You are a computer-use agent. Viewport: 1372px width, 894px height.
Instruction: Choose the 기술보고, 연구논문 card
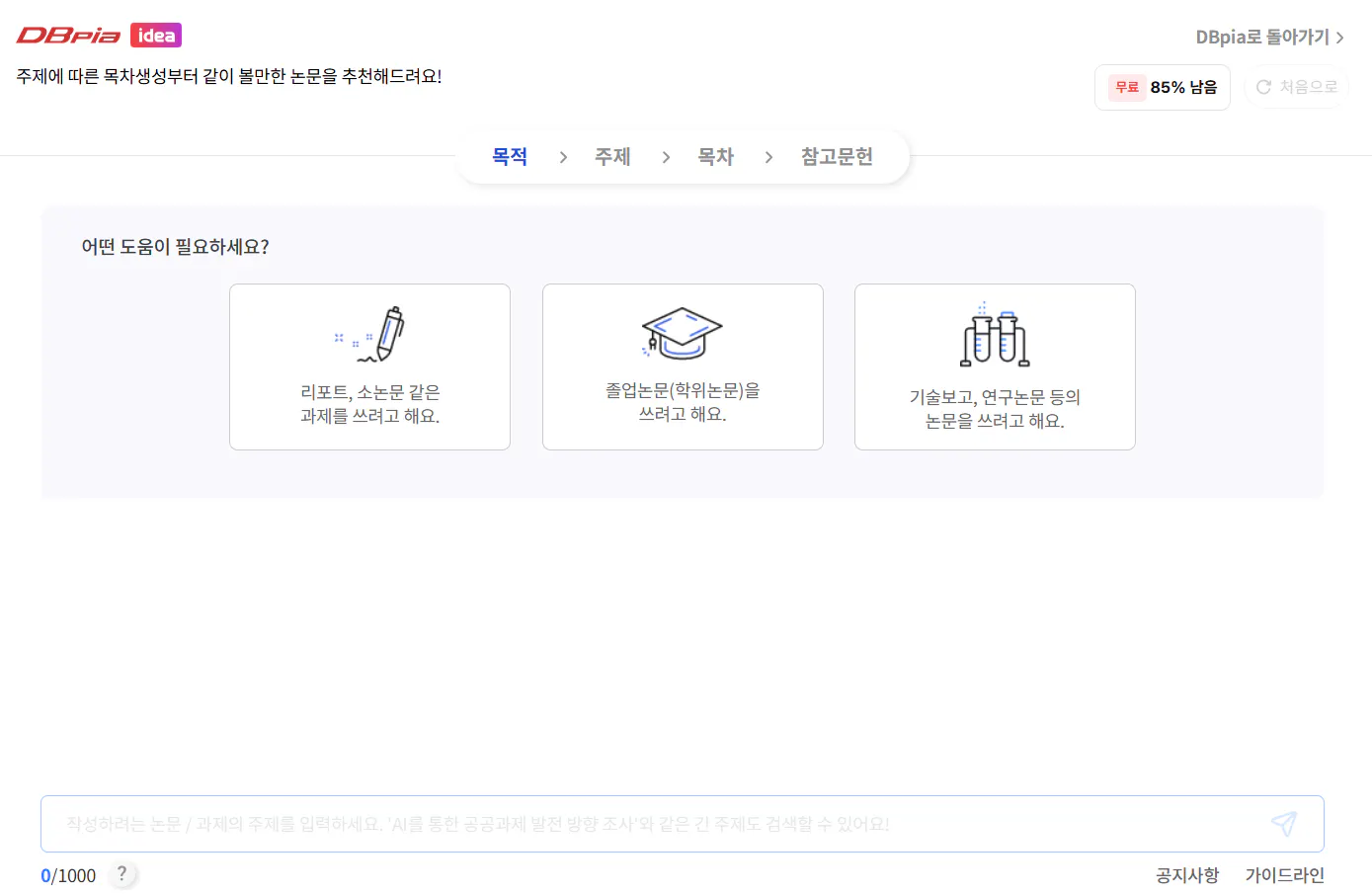[995, 367]
